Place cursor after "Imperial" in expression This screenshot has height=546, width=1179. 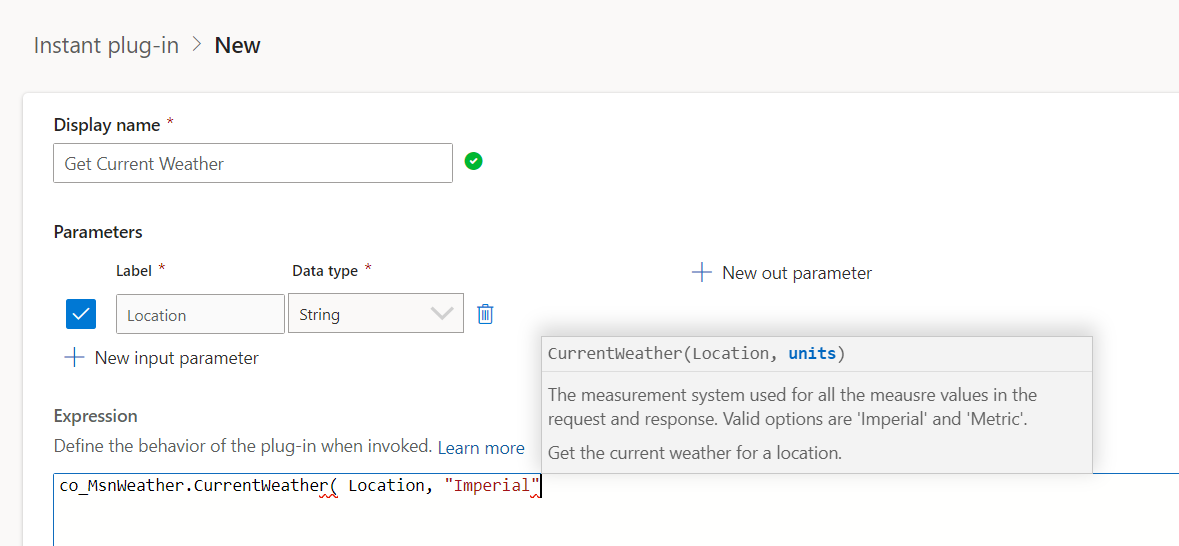(541, 486)
